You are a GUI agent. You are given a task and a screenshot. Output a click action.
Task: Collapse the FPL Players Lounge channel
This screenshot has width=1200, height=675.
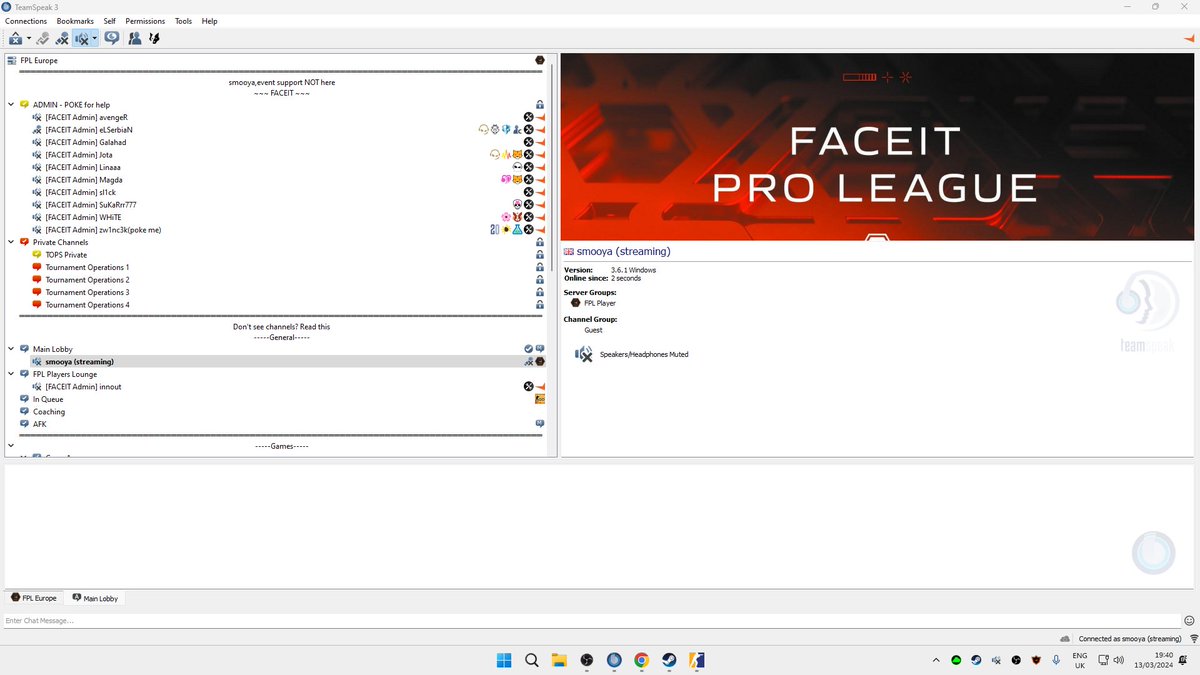(x=12, y=374)
